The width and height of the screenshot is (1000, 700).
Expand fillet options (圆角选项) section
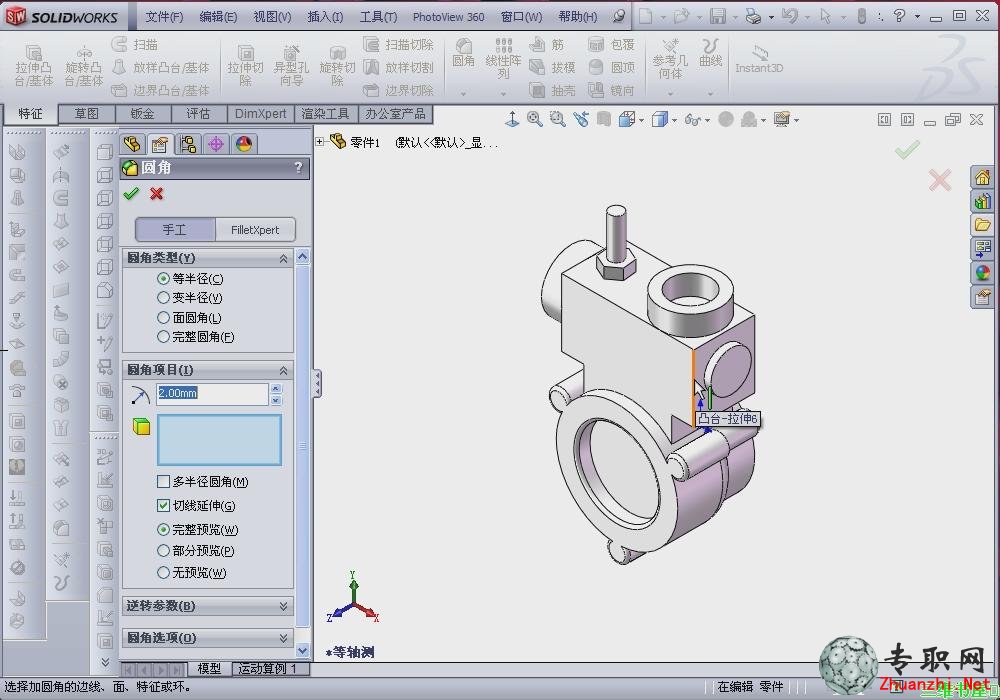pyautogui.click(x=283, y=638)
